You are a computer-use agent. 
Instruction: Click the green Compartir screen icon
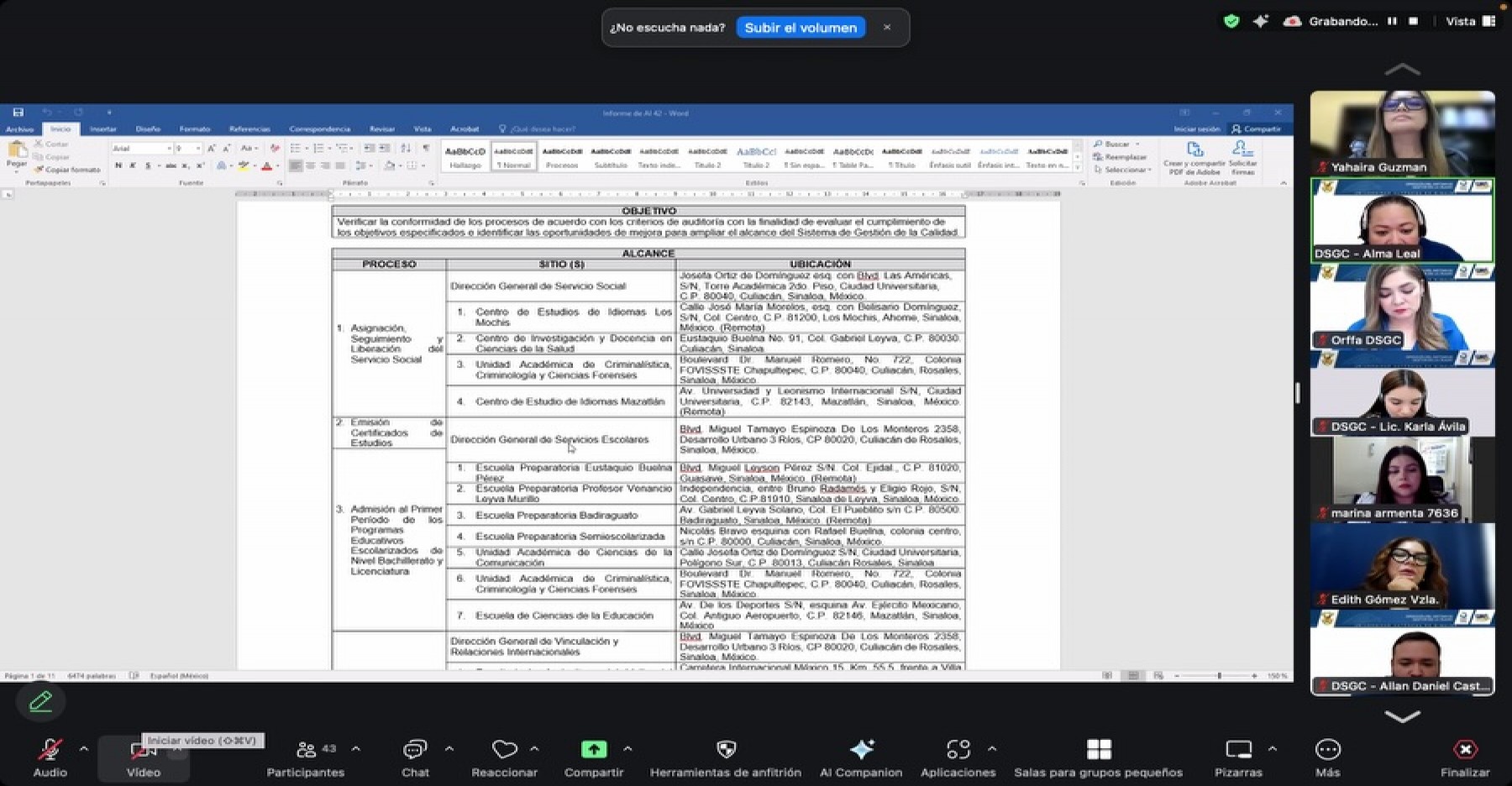pyautogui.click(x=594, y=750)
